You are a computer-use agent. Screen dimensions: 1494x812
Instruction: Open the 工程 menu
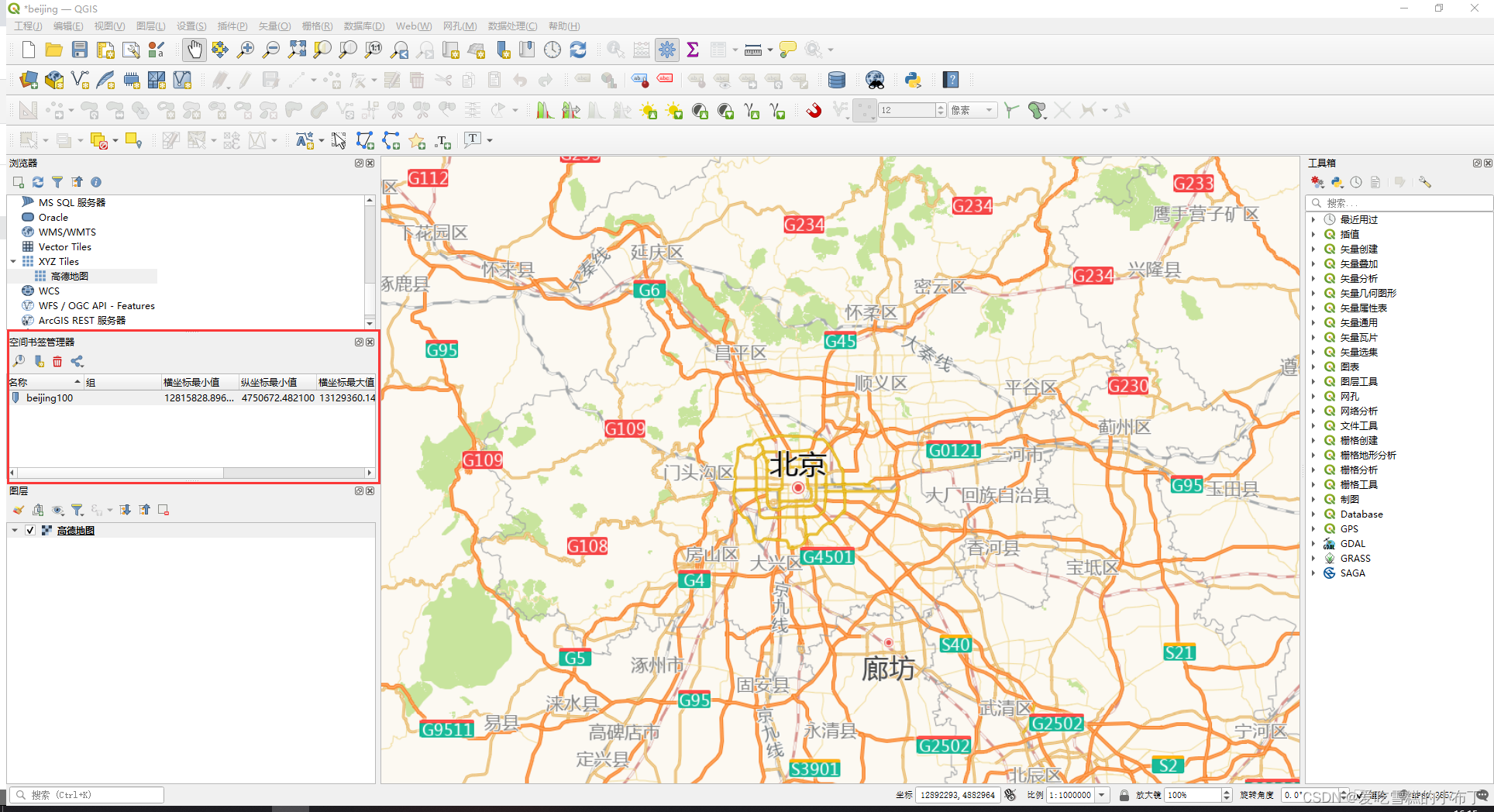(28, 26)
